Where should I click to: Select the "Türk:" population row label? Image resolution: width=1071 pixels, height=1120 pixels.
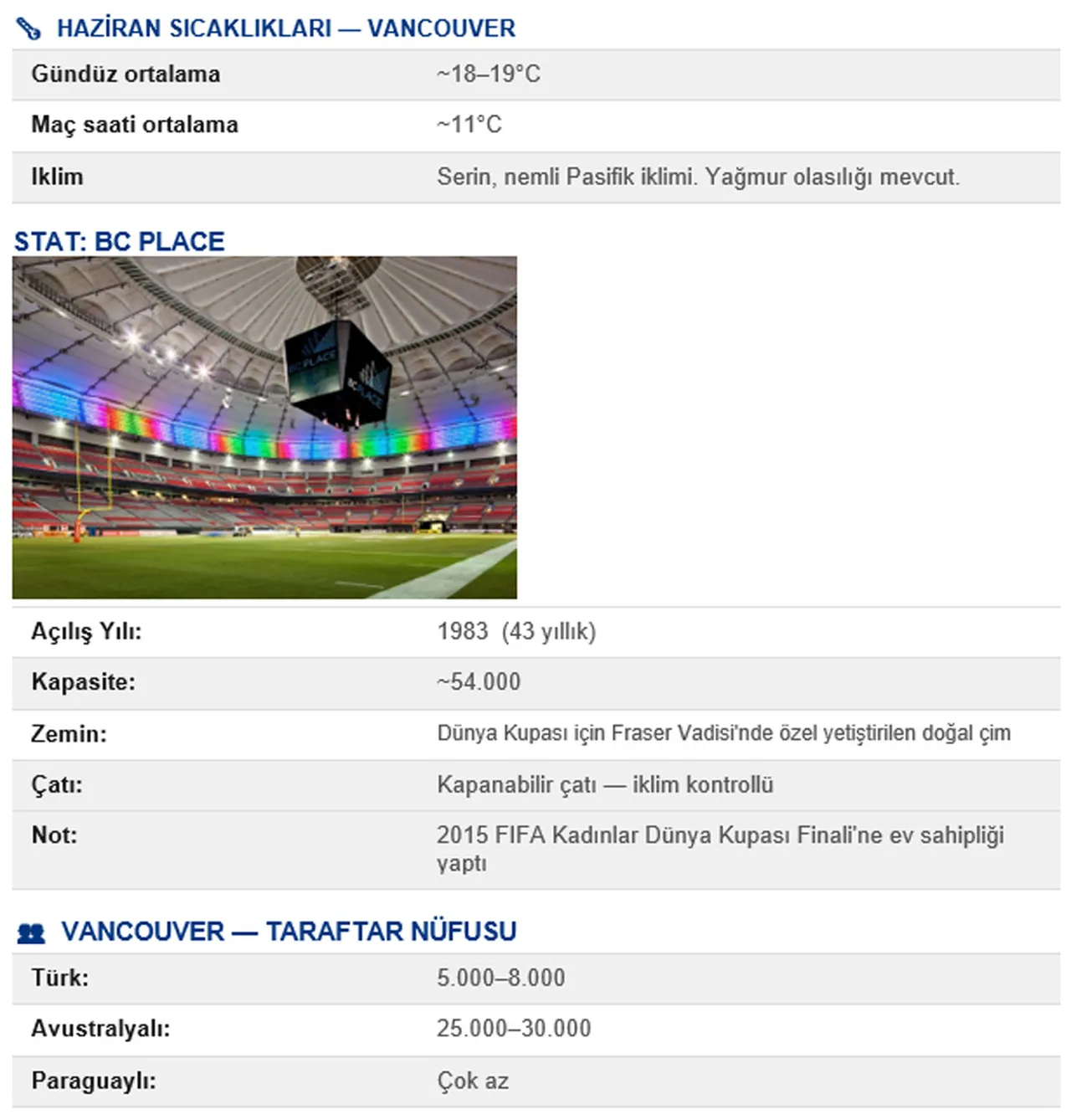pyautogui.click(x=60, y=978)
